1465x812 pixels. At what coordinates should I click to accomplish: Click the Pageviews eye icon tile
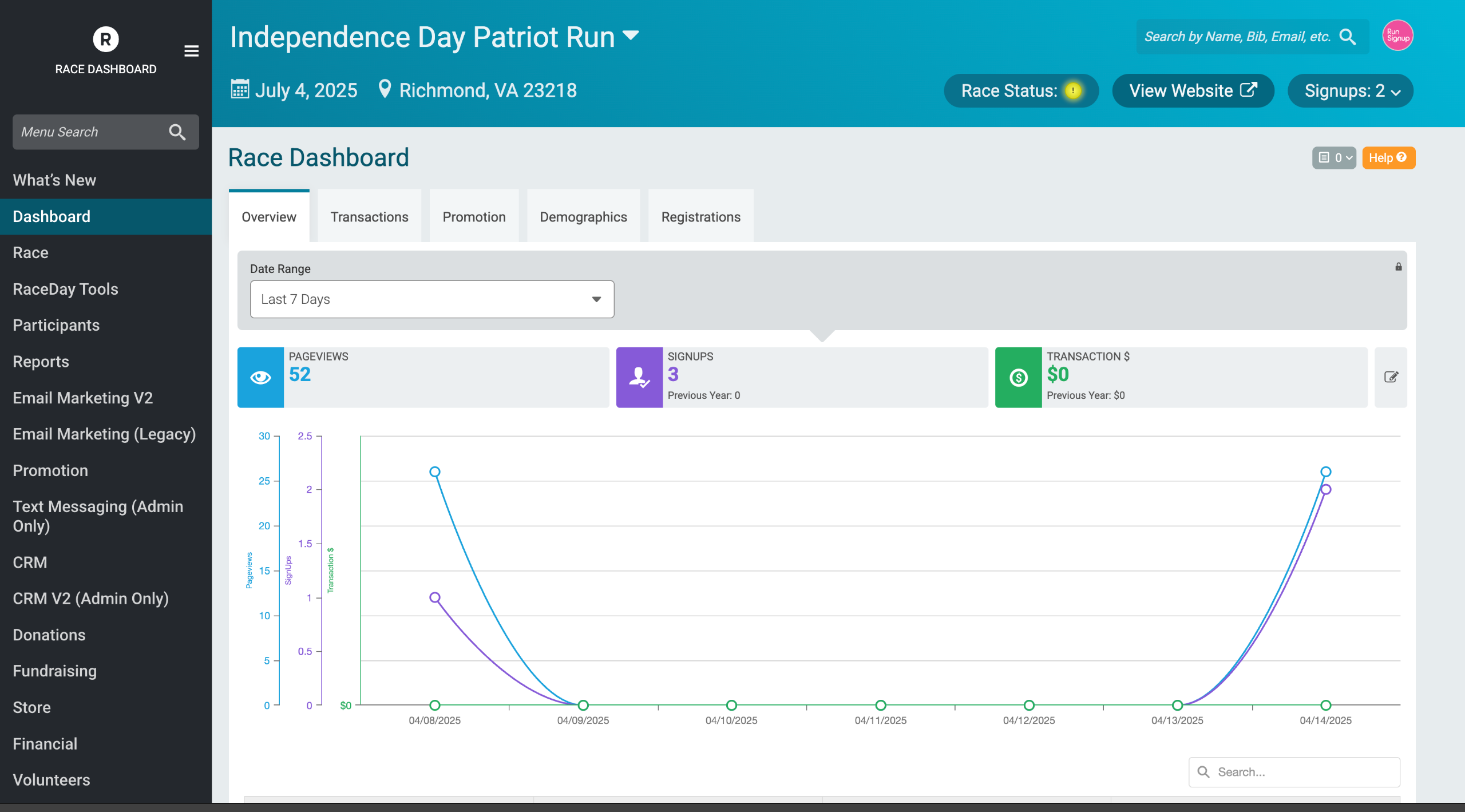(260, 377)
